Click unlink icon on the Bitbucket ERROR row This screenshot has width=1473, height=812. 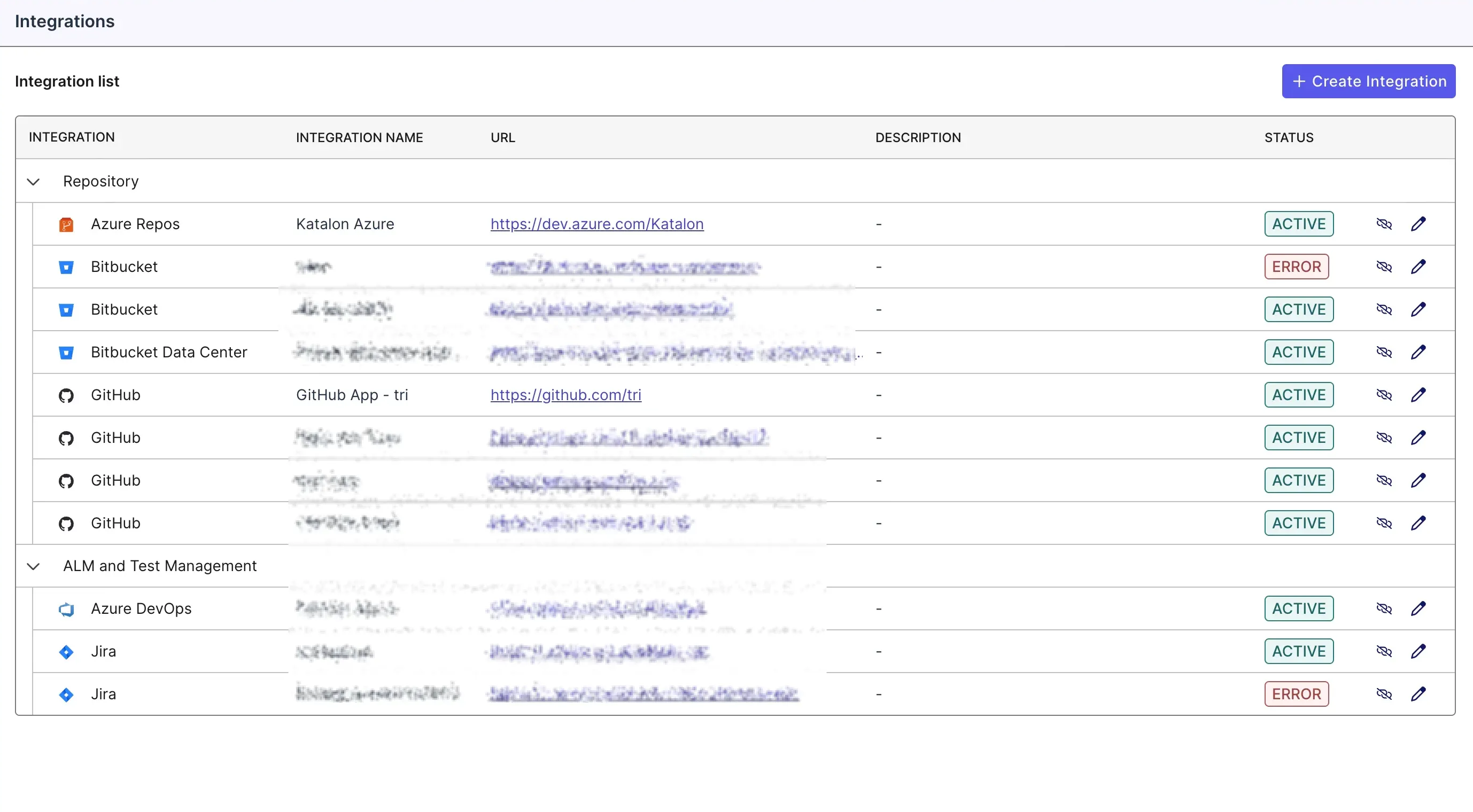click(x=1383, y=267)
